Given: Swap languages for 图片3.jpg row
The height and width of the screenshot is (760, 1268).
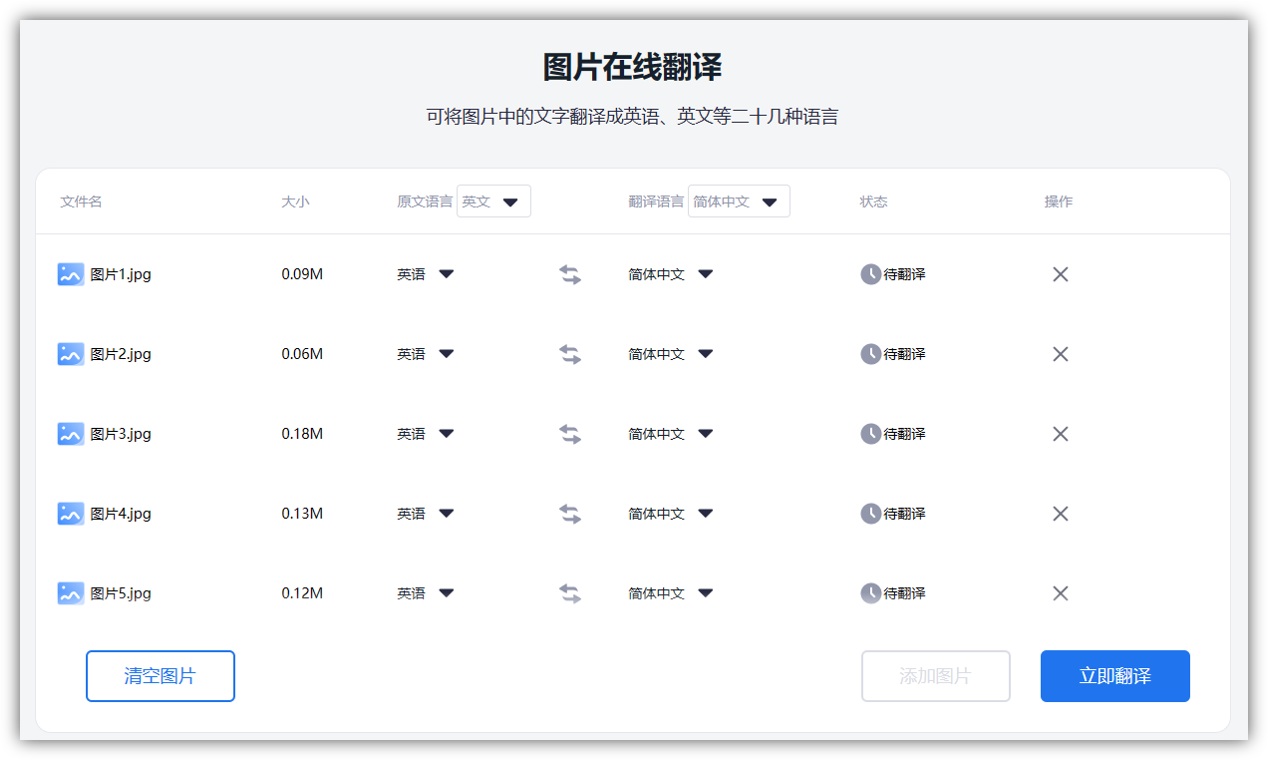Looking at the screenshot, I should pos(570,434).
